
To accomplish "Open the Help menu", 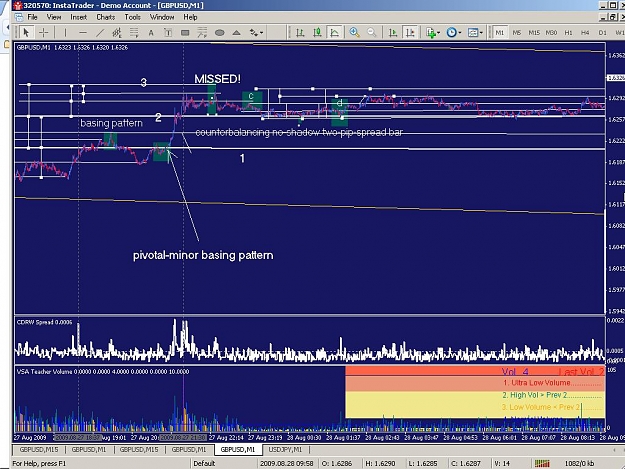I will coord(190,17).
